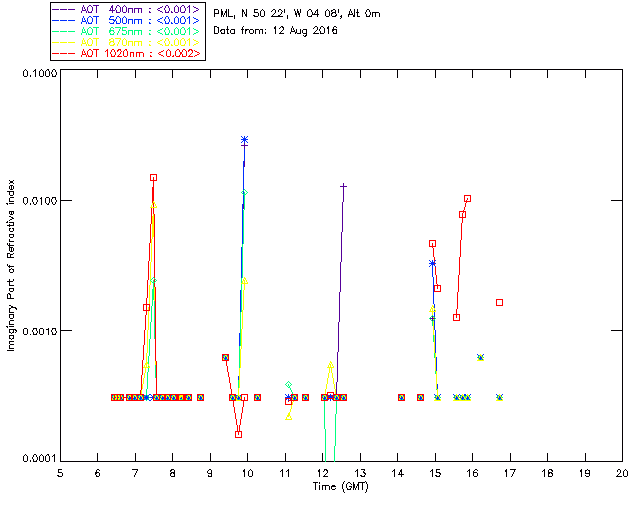Click the isolated red square near time 16.7

coord(499,303)
